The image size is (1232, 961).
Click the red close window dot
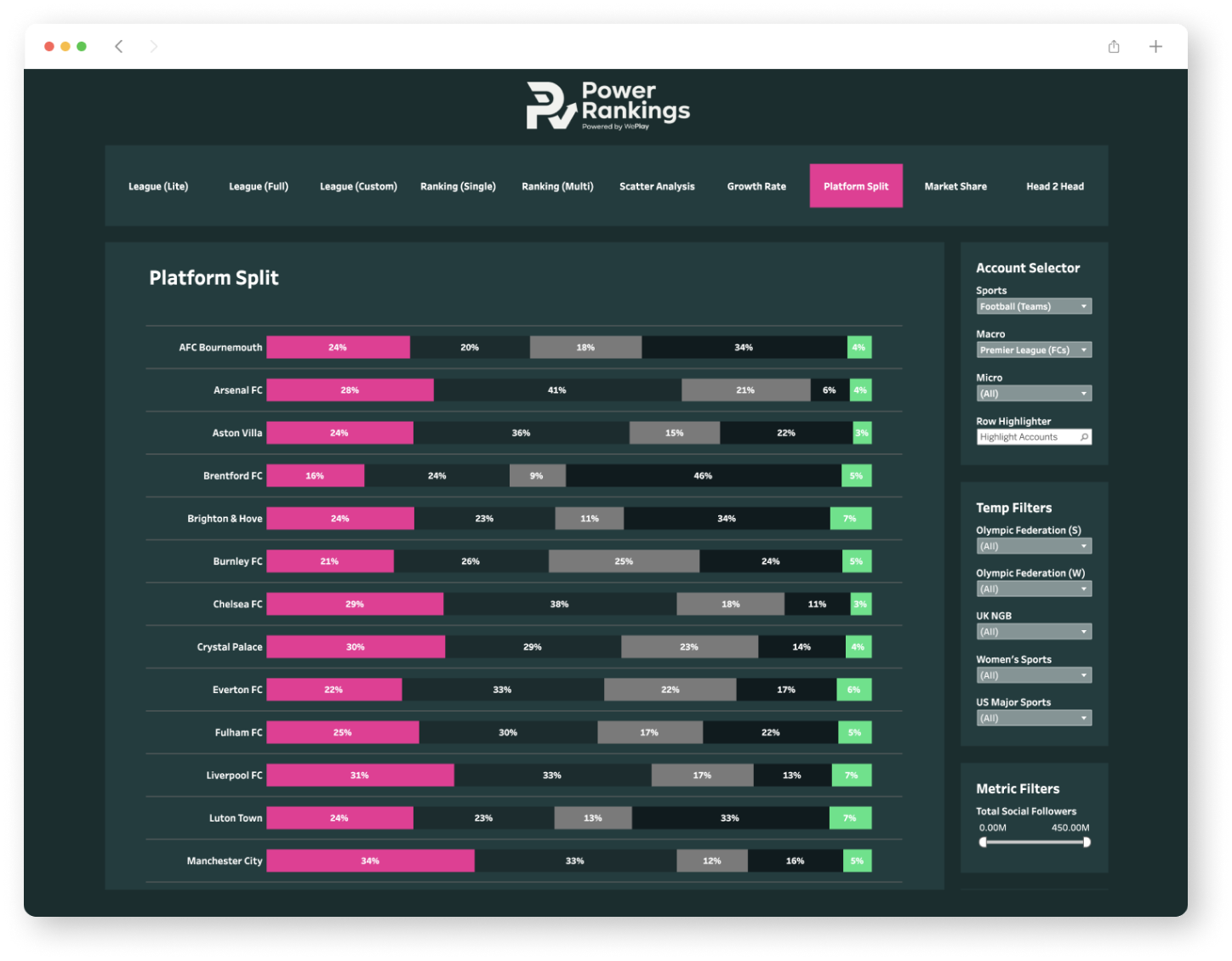tap(49, 46)
